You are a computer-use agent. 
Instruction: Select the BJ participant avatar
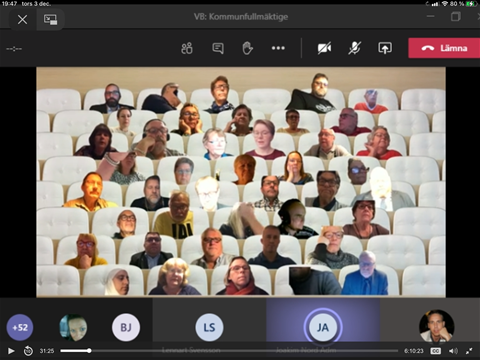[x=126, y=327]
